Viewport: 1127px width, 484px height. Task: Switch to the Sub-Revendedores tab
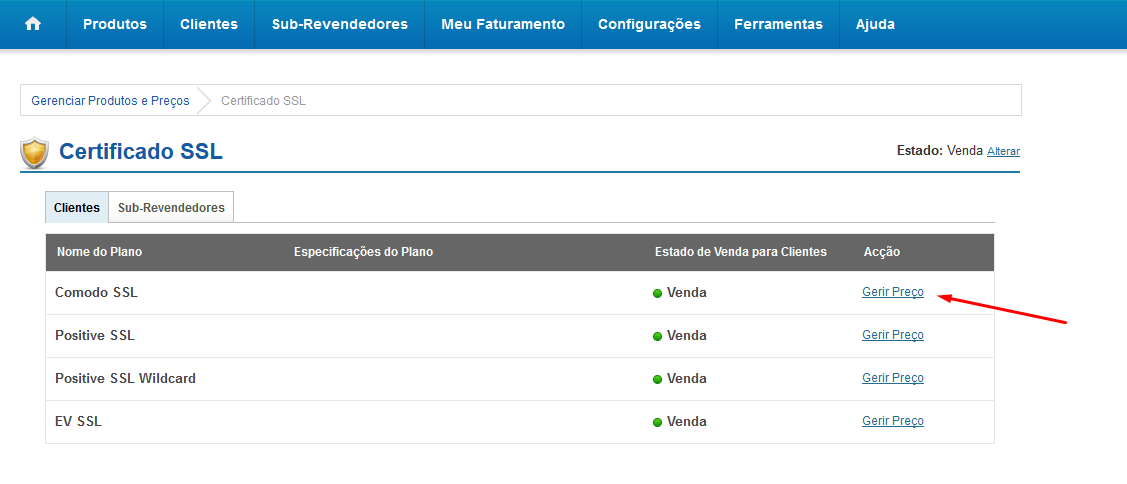(171, 208)
